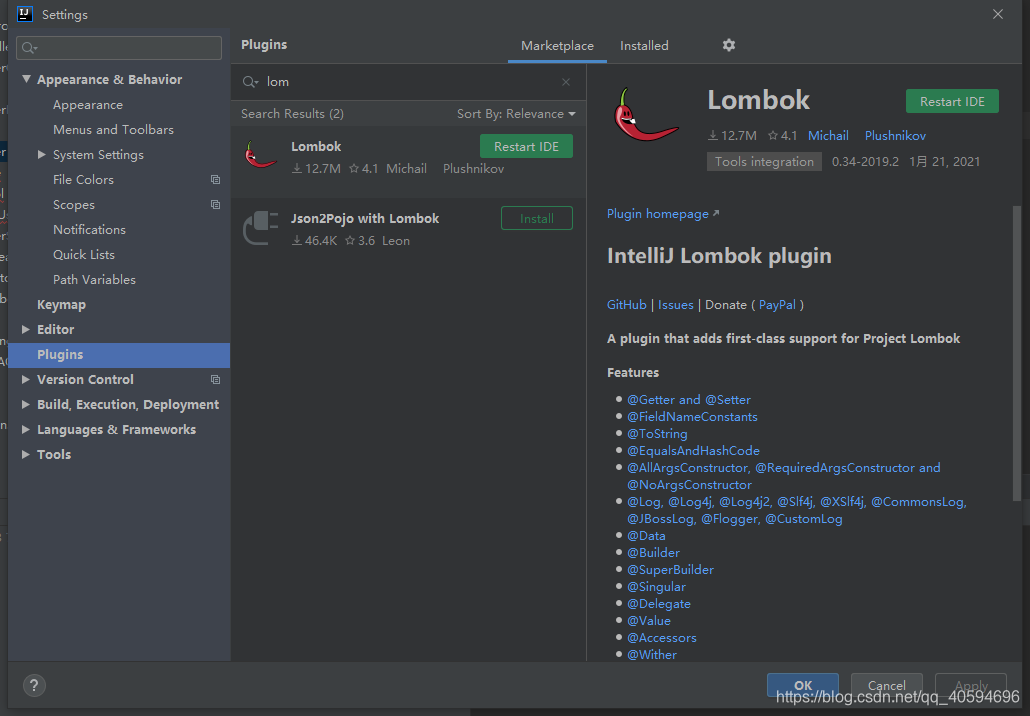
Task: Select Menus and Toolbars settings
Action: tap(114, 129)
